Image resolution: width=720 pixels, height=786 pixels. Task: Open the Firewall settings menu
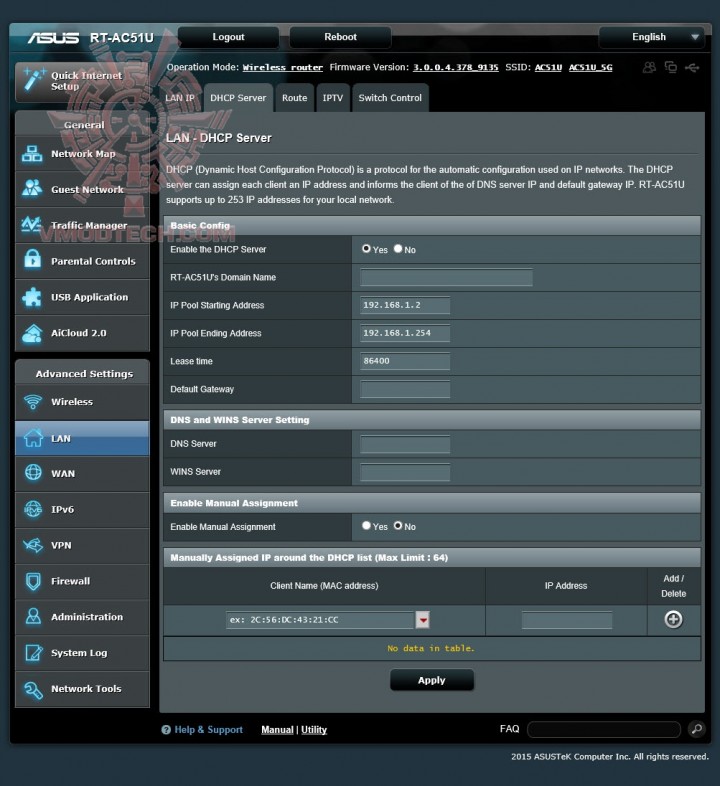click(x=82, y=581)
